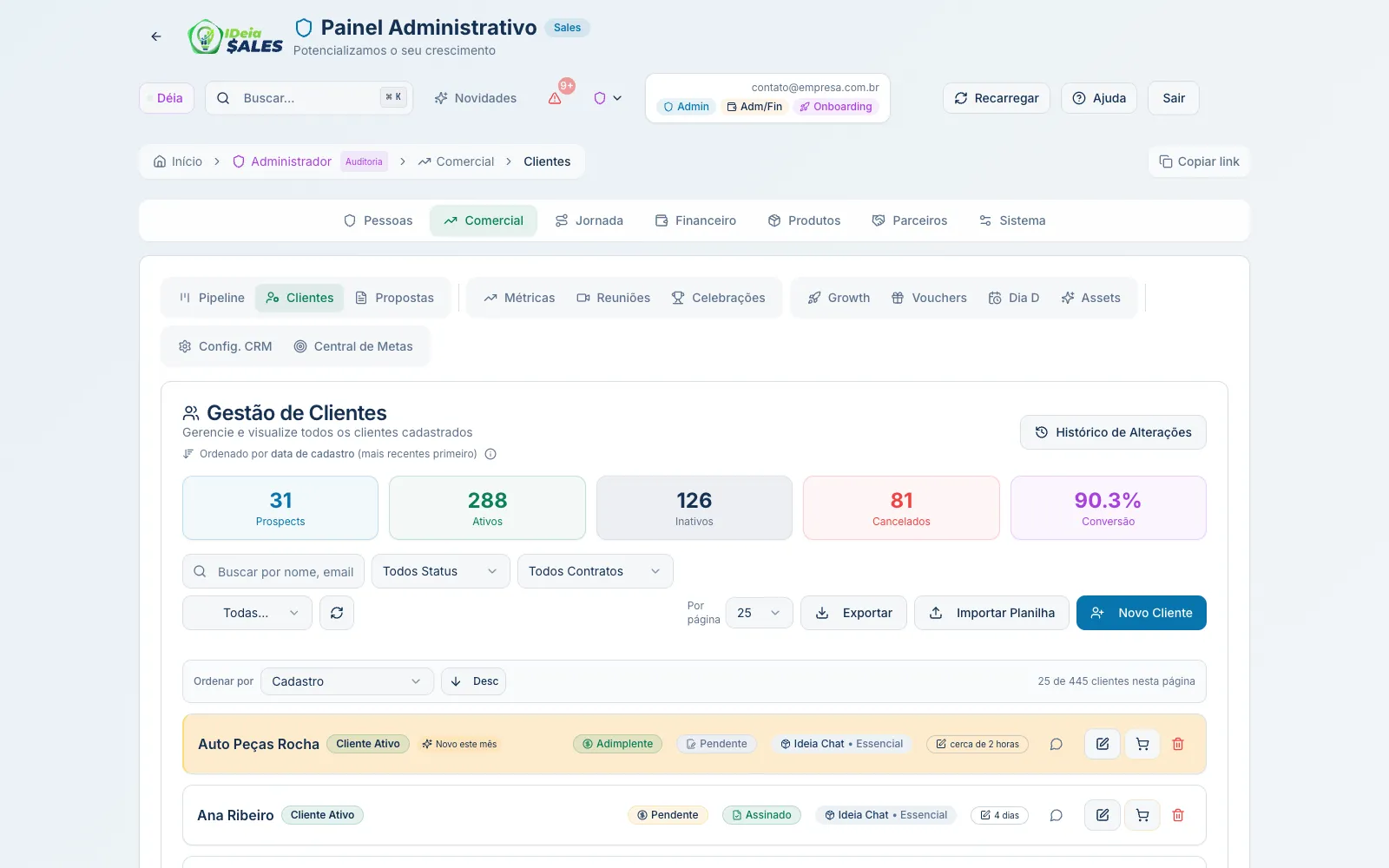Open the Dia D sub-tab
The height and width of the screenshot is (868, 1389).
1014,298
